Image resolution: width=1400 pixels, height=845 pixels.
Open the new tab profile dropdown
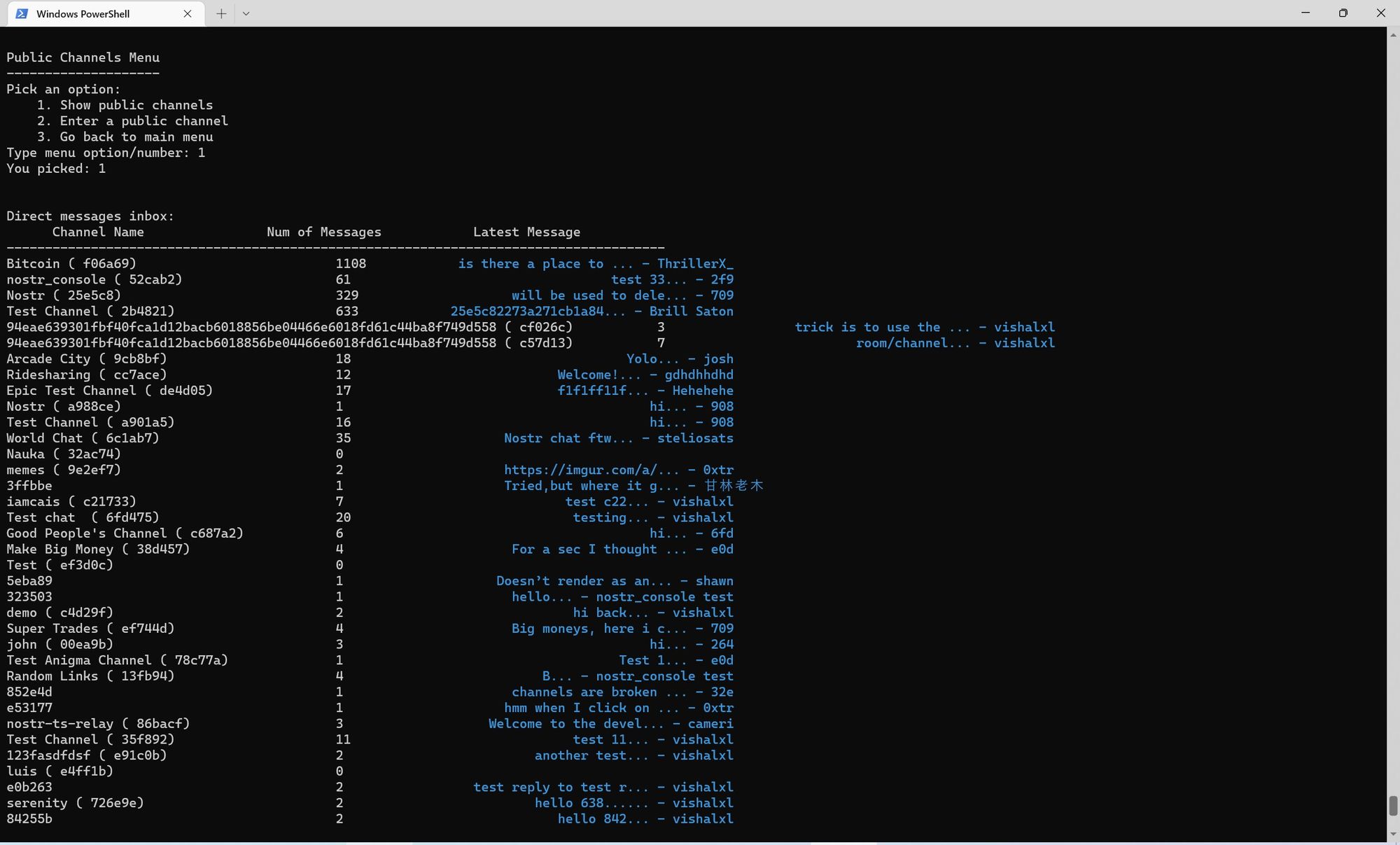coord(246,13)
